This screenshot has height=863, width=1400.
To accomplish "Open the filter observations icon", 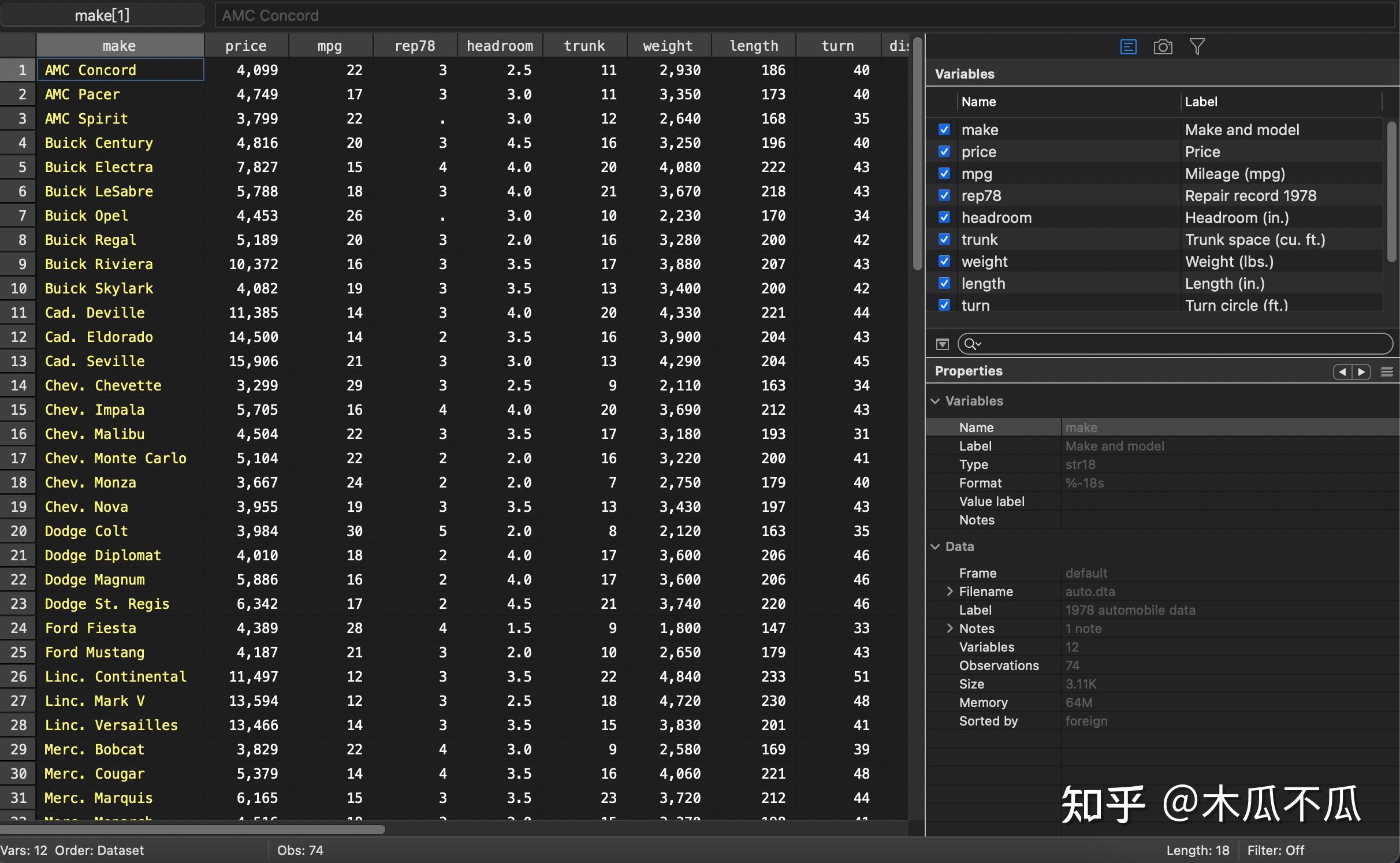I will [x=1197, y=47].
